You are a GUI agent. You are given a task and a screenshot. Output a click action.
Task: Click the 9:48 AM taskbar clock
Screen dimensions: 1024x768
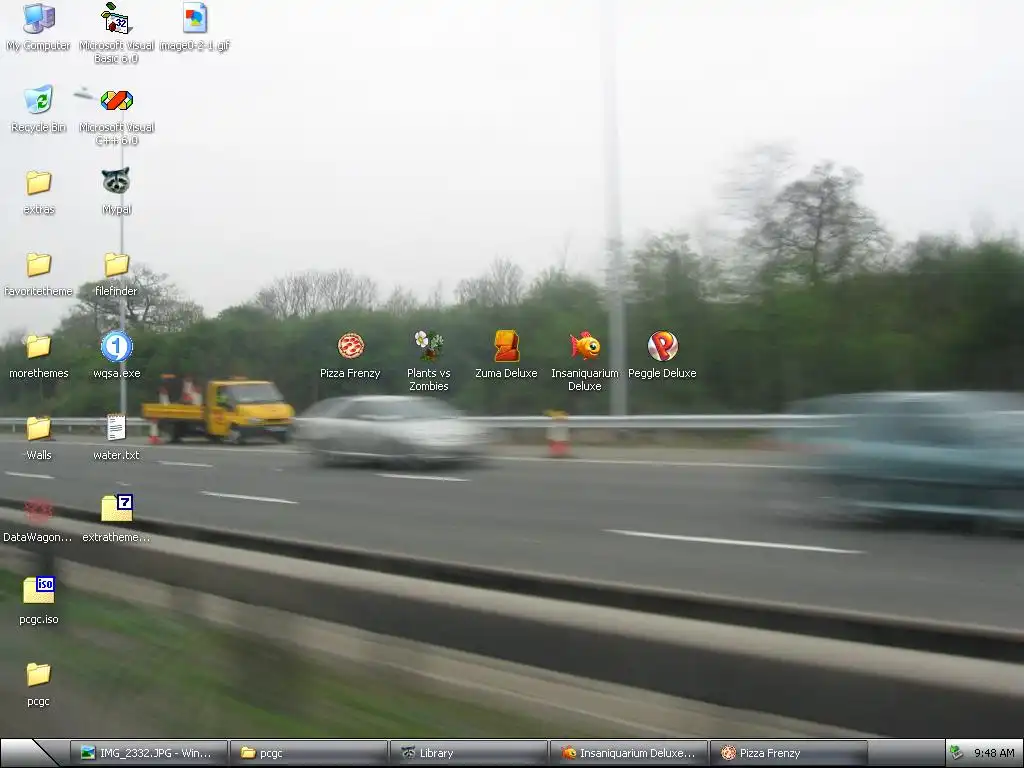click(x=994, y=753)
